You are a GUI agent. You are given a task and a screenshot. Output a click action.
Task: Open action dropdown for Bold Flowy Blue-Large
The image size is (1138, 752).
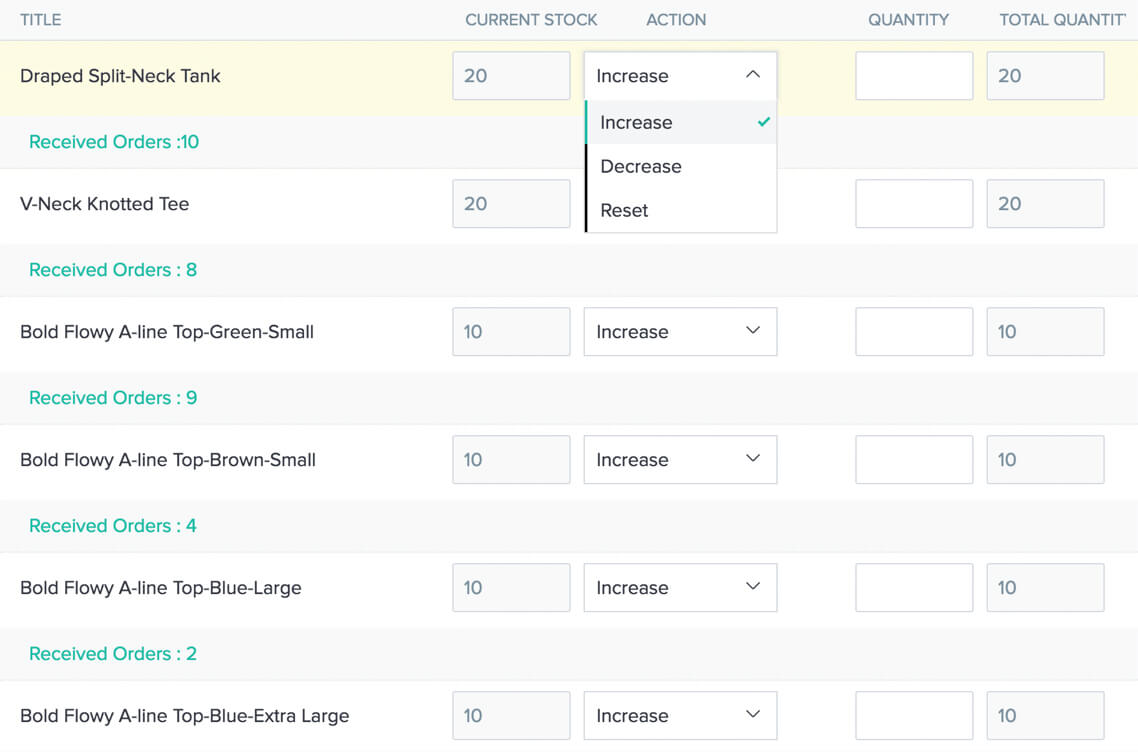[680, 588]
